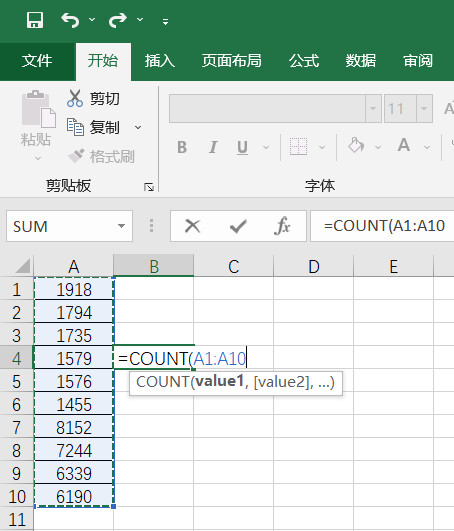Toggle Italic formatting button
Image resolution: width=454 pixels, height=531 pixels.
tap(213, 147)
